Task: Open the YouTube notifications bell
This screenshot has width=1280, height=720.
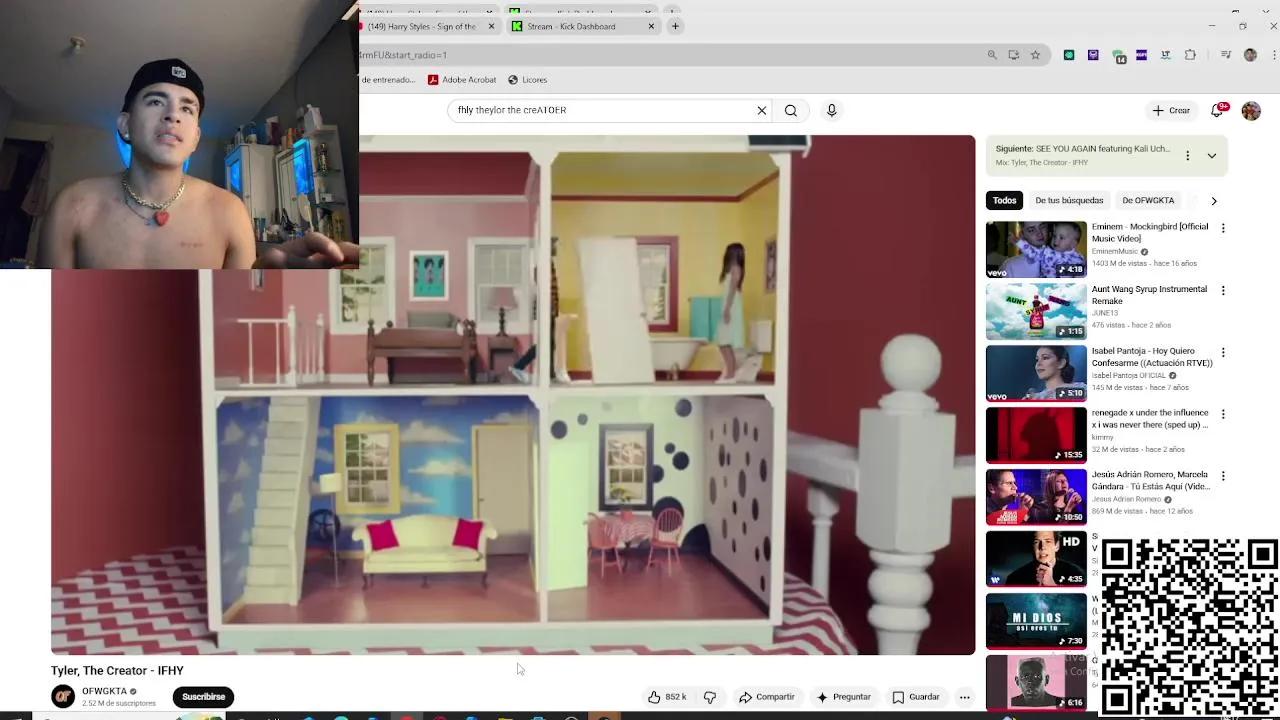Action: [1217, 111]
